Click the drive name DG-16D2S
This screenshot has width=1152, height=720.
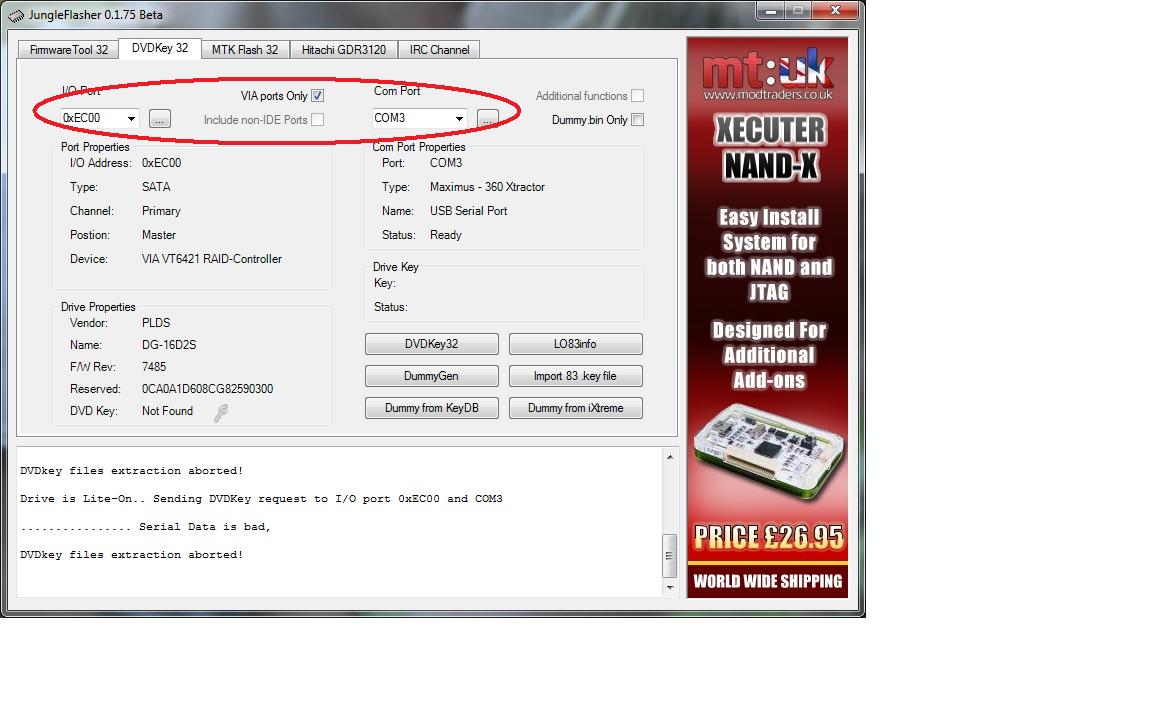(x=169, y=345)
